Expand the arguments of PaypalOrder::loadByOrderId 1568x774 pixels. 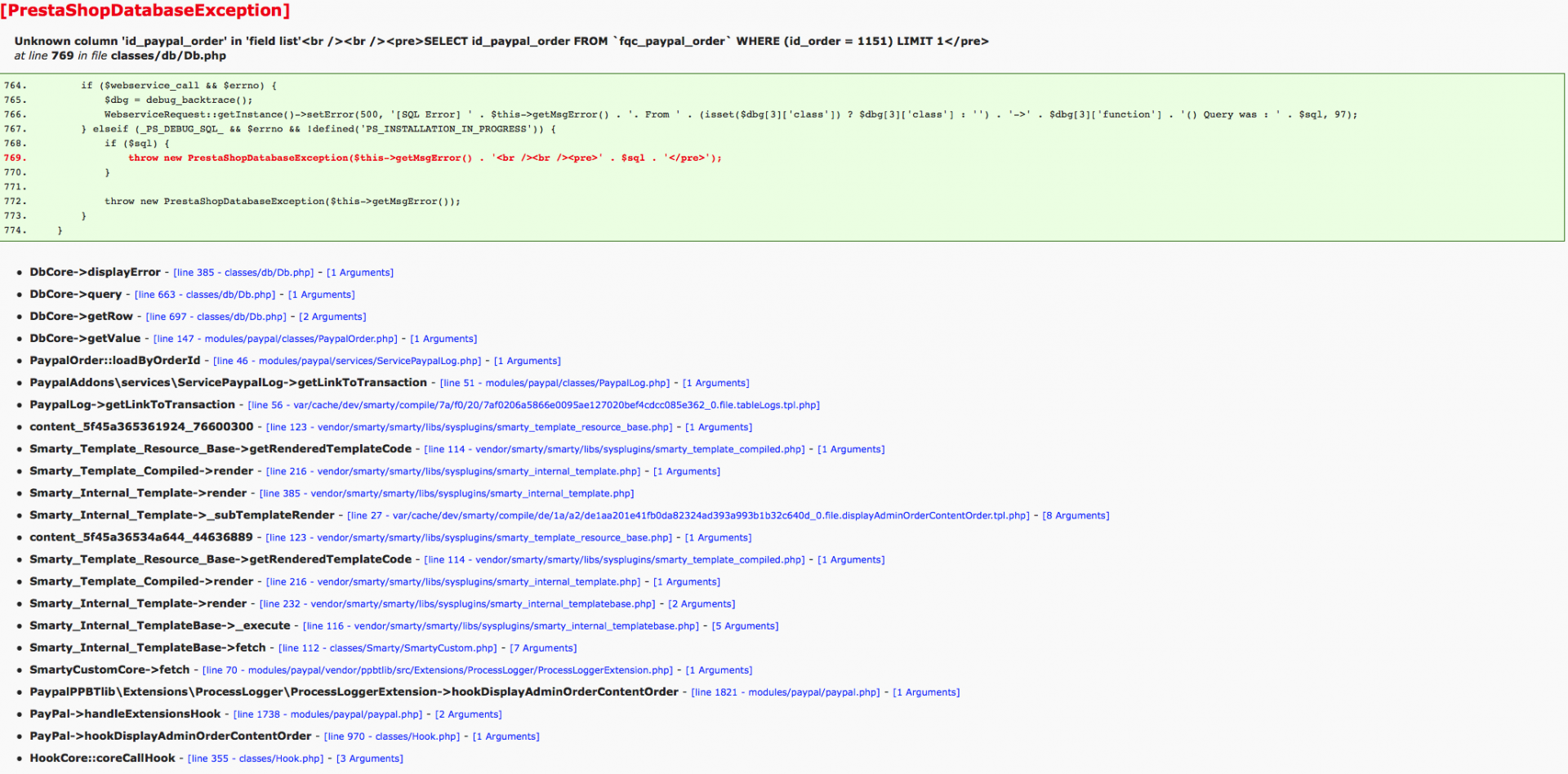(528, 361)
